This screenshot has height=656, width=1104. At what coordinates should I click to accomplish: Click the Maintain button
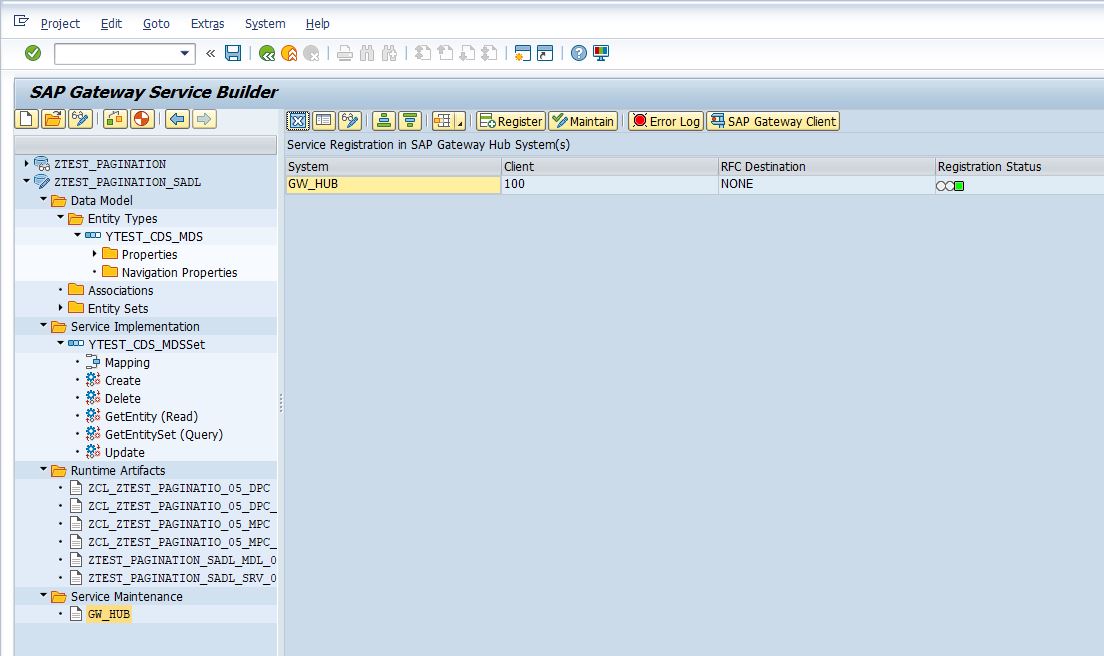(x=583, y=121)
